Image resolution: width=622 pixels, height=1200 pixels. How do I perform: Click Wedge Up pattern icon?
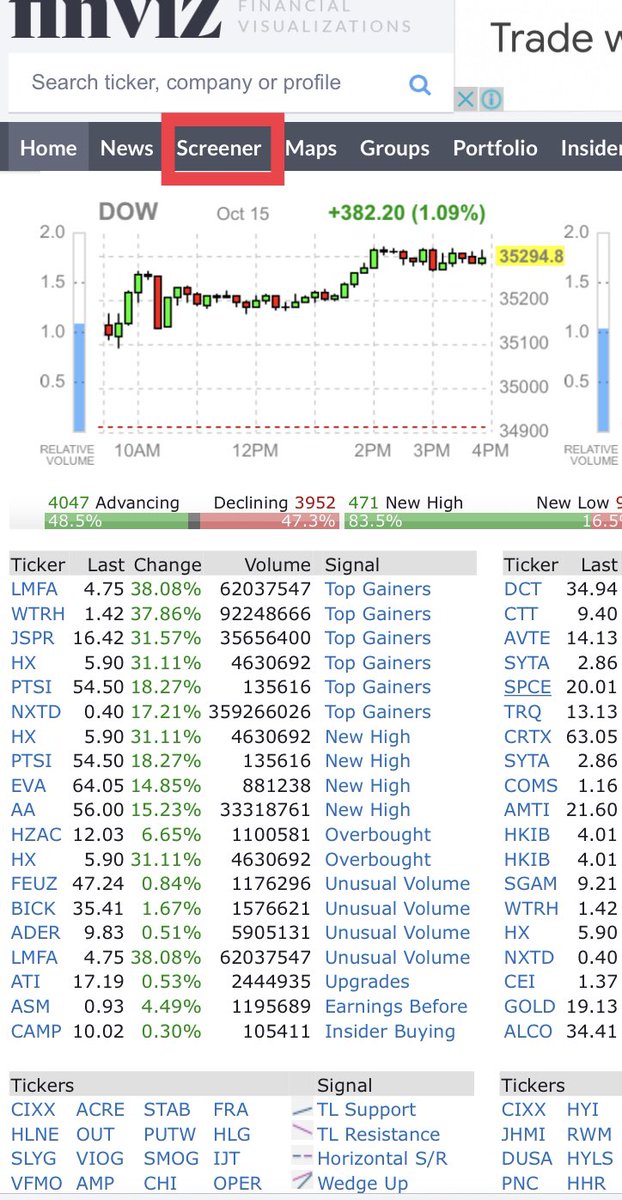(302, 1183)
